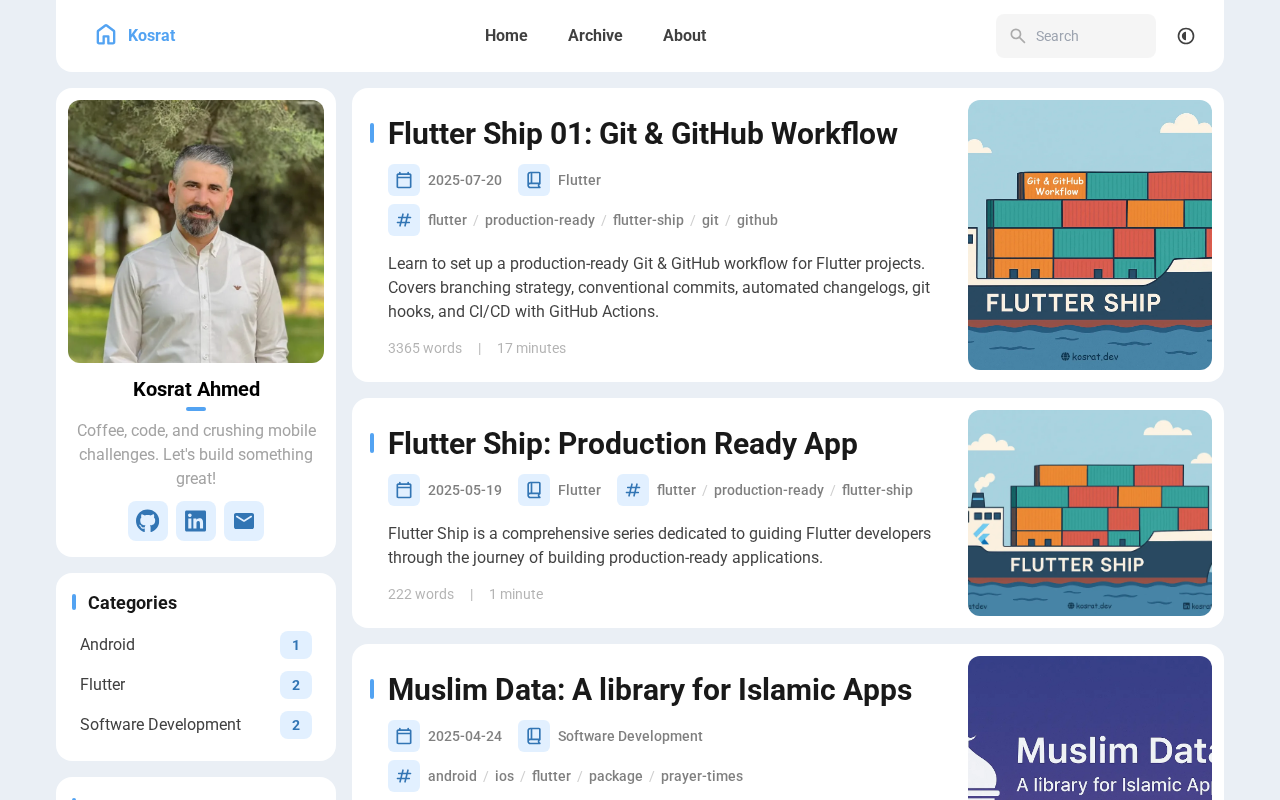Click the Android count badge '1'
Screen dimensions: 1280x800
[x=296, y=645]
